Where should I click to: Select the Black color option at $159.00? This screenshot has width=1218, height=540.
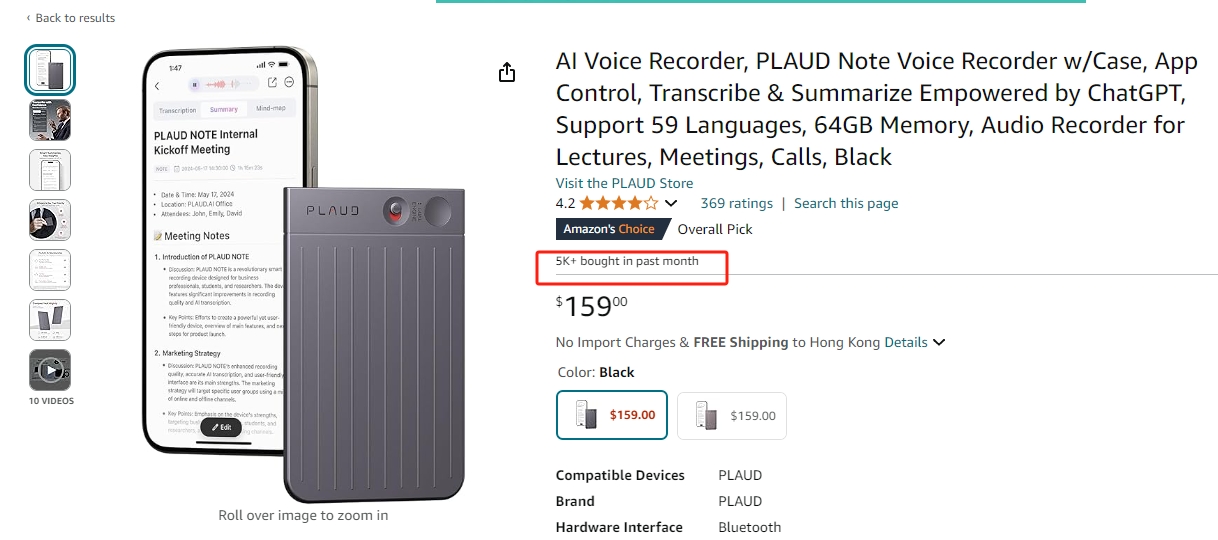point(612,415)
